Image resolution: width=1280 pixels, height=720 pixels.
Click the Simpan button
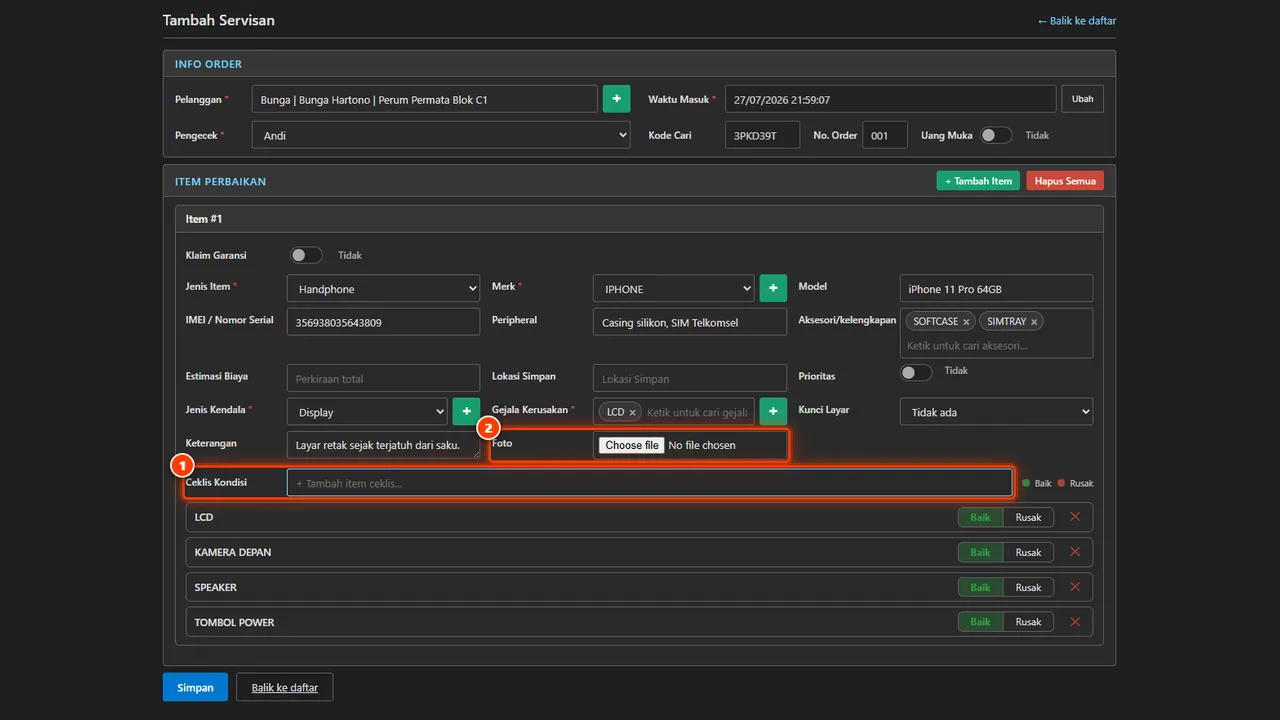click(x=195, y=687)
